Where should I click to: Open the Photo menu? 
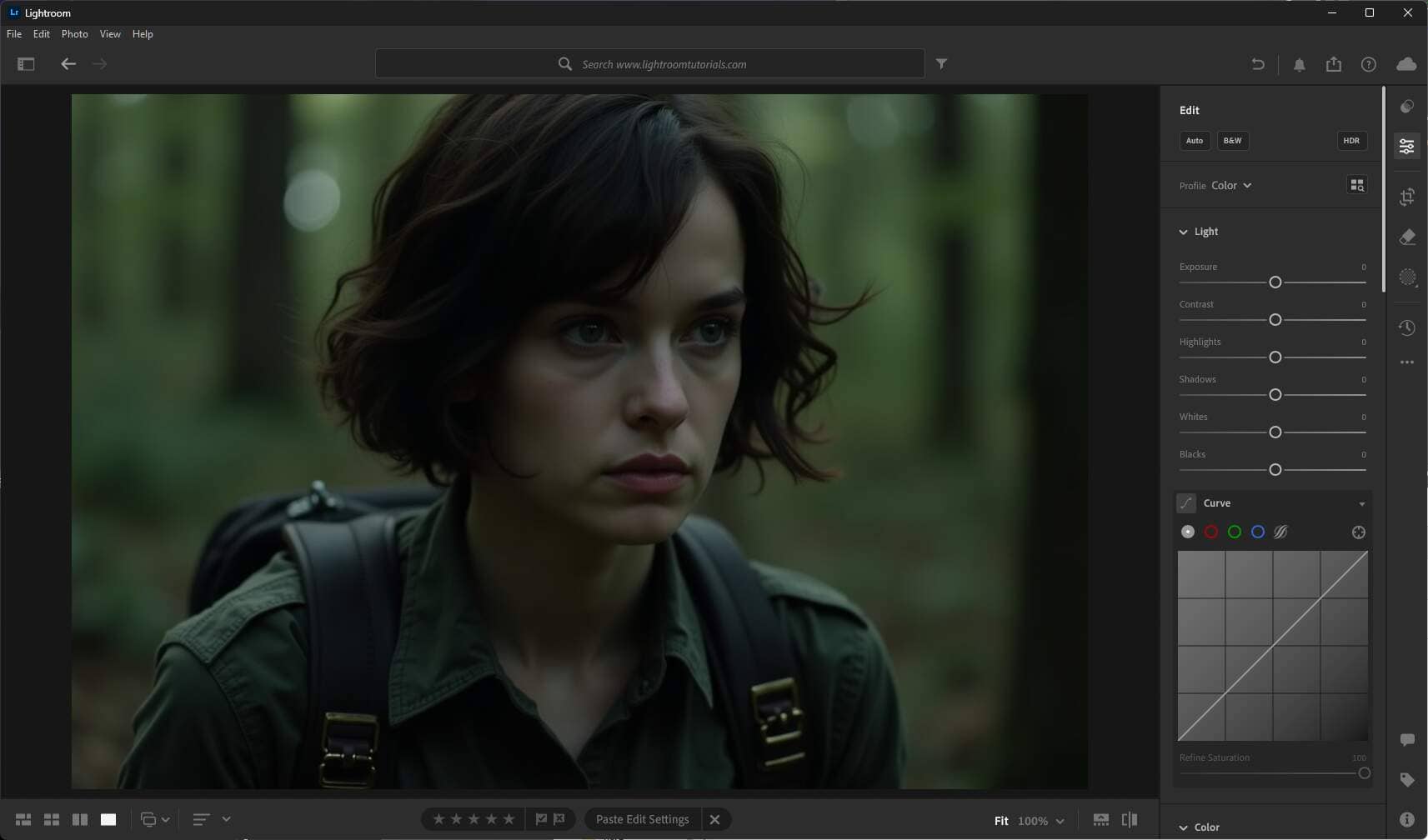coord(74,34)
